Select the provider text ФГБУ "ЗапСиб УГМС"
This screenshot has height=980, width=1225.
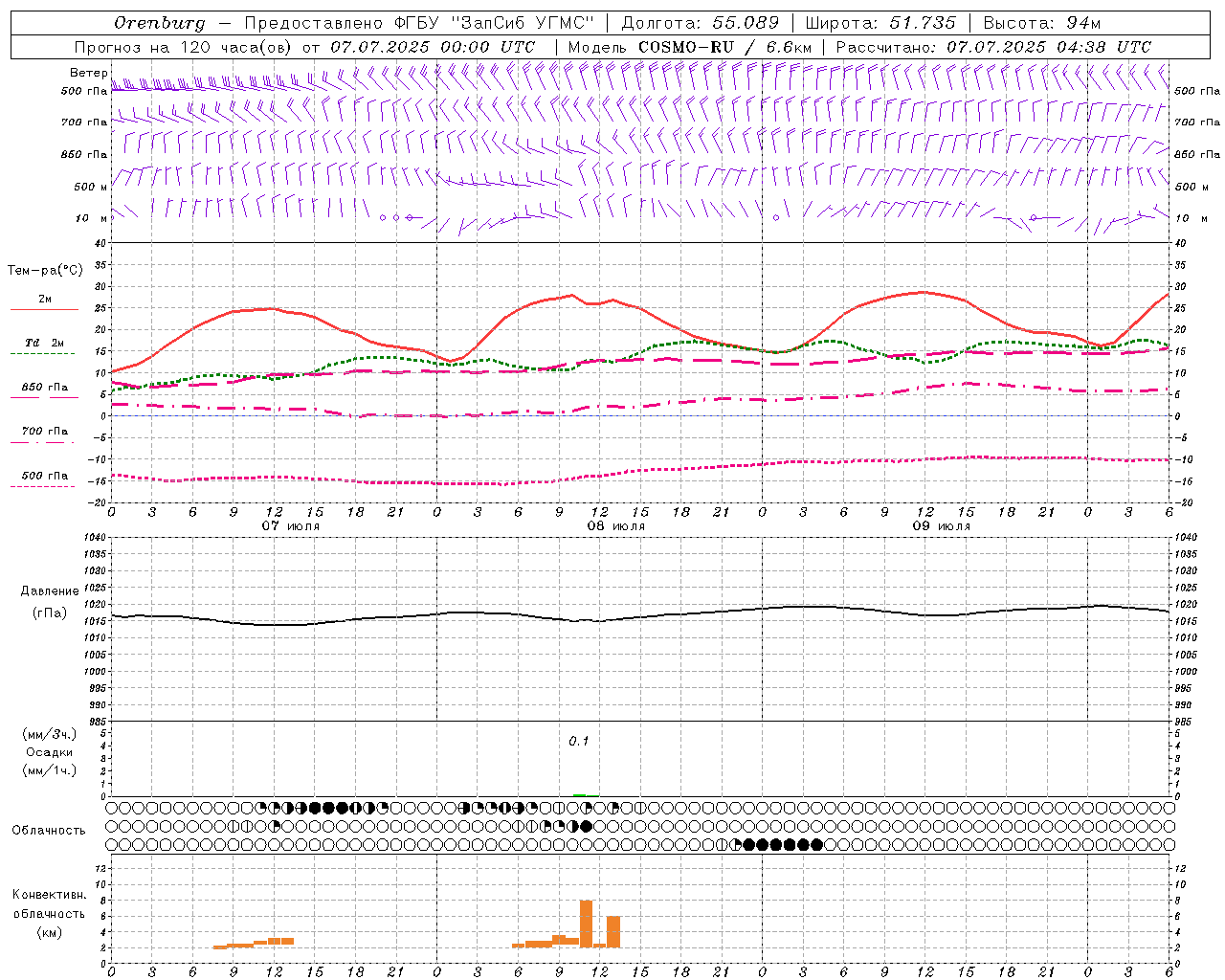pos(496,23)
